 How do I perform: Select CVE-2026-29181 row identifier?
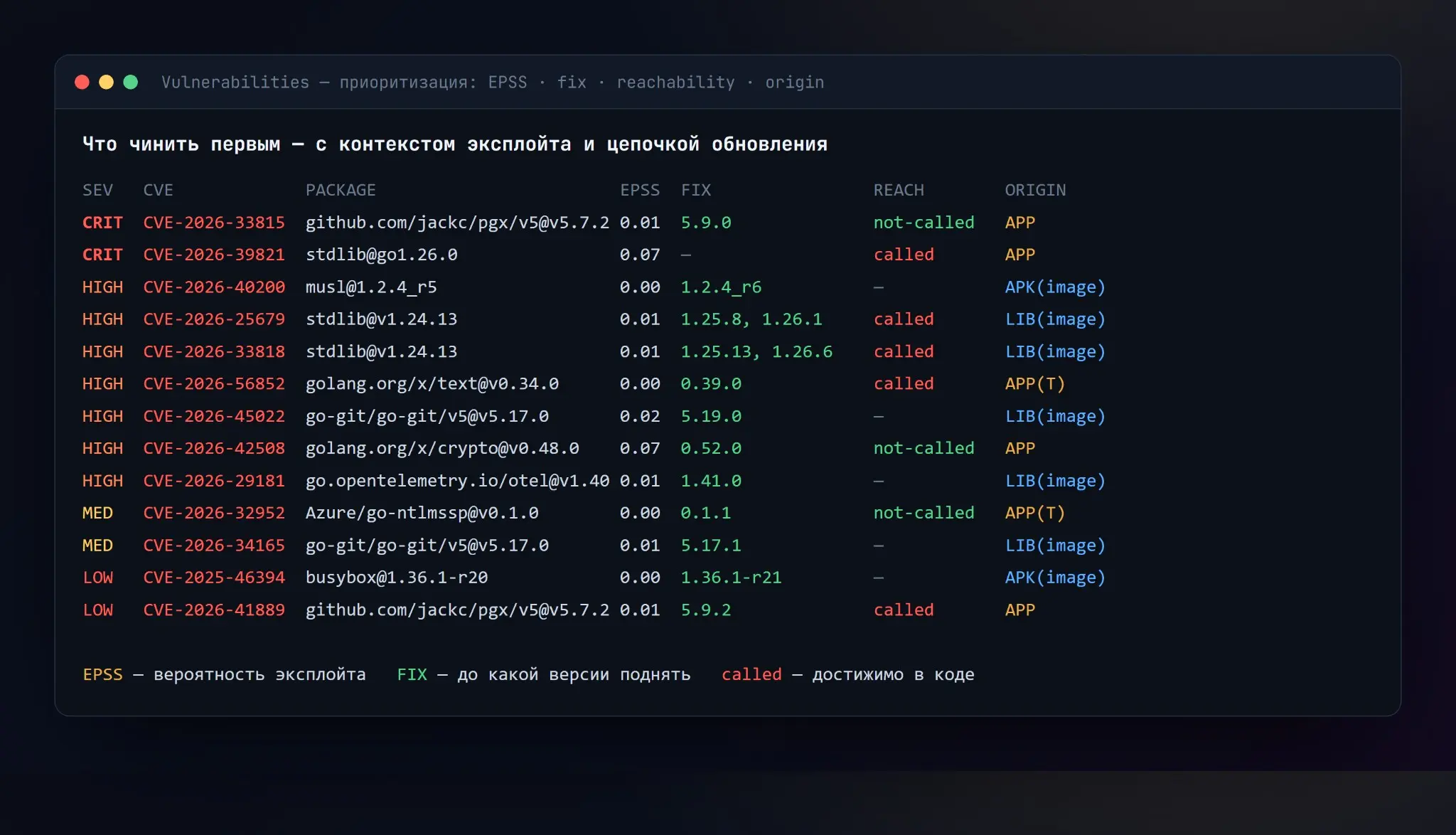[x=214, y=481]
